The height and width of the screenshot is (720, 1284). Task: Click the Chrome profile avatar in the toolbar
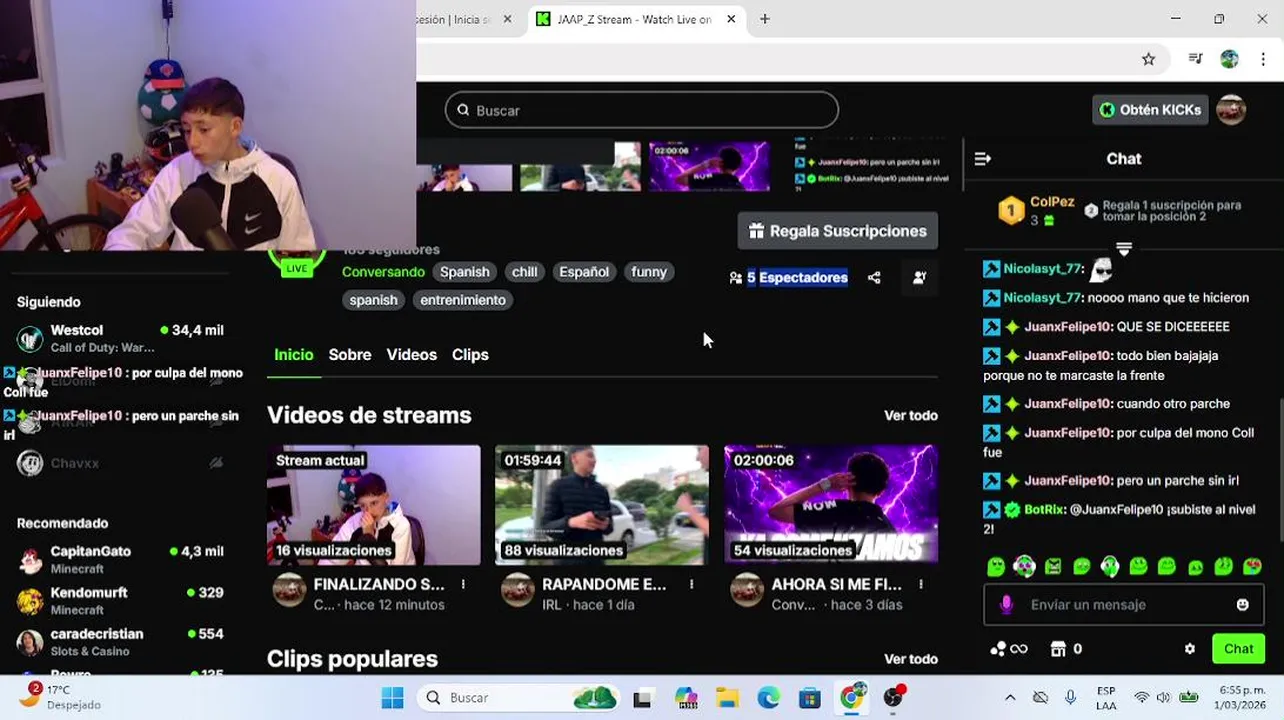point(1230,59)
